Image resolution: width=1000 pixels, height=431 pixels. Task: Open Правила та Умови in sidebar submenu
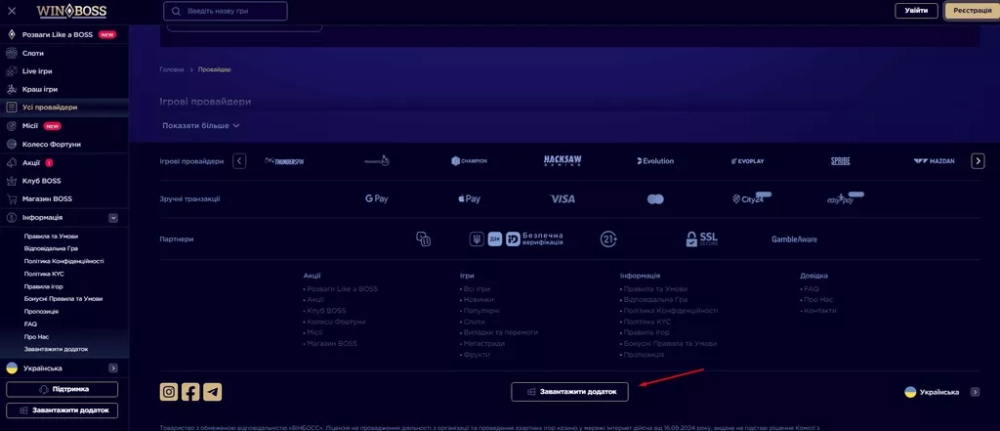51,236
